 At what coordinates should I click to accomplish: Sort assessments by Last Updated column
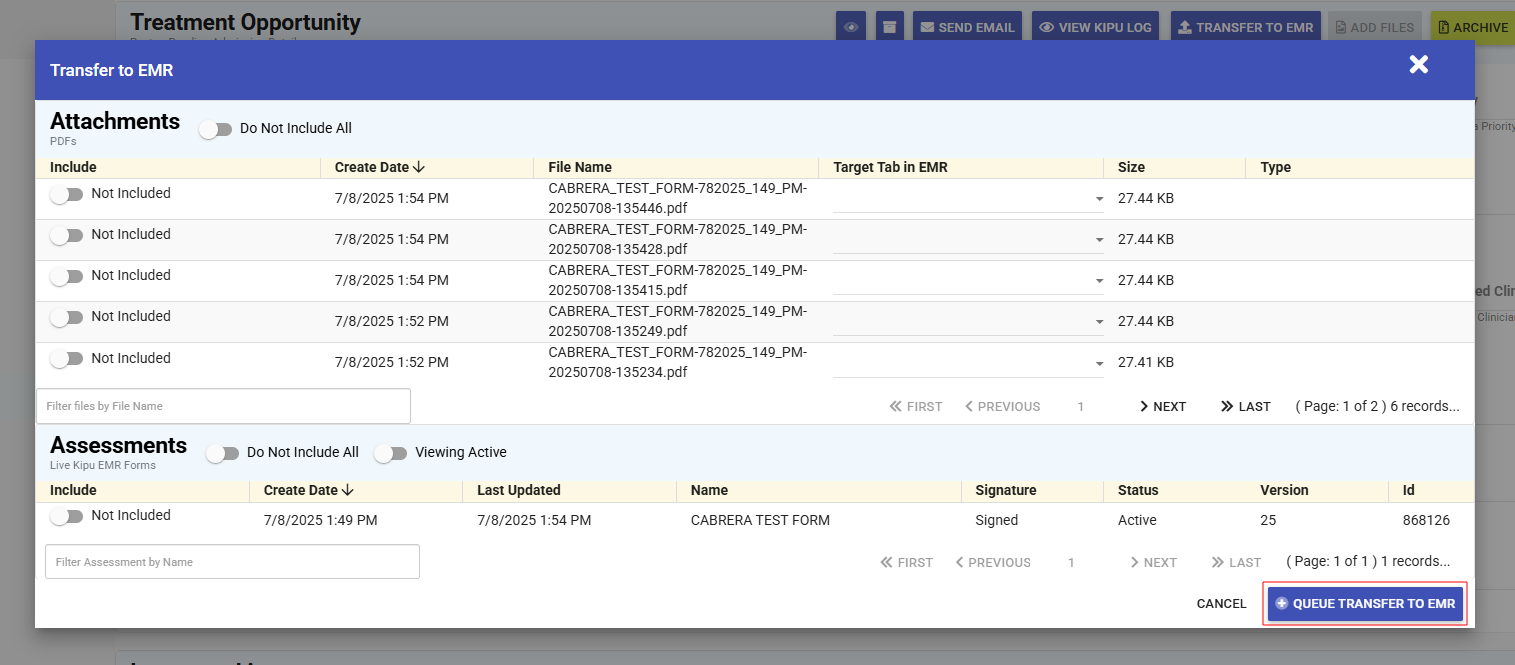pos(518,490)
